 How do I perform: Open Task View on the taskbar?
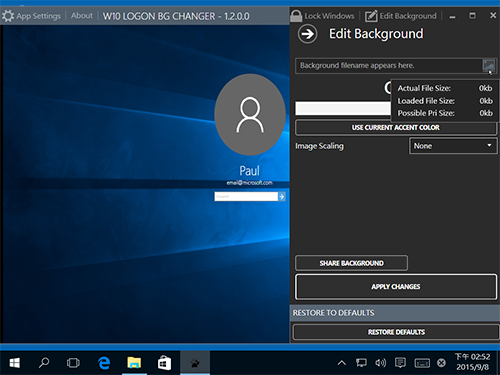tap(73, 363)
